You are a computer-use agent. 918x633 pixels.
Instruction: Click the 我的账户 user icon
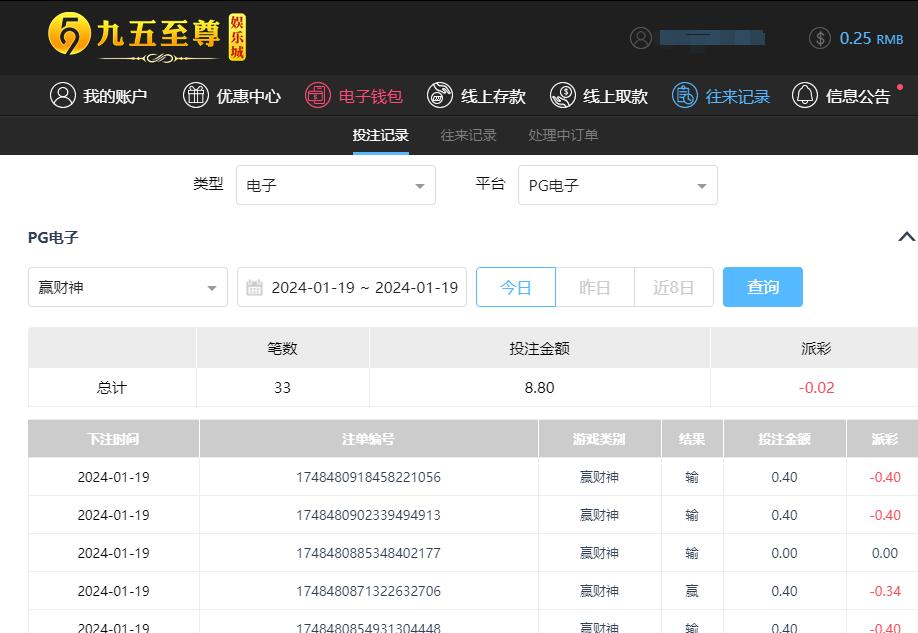click(x=63, y=96)
